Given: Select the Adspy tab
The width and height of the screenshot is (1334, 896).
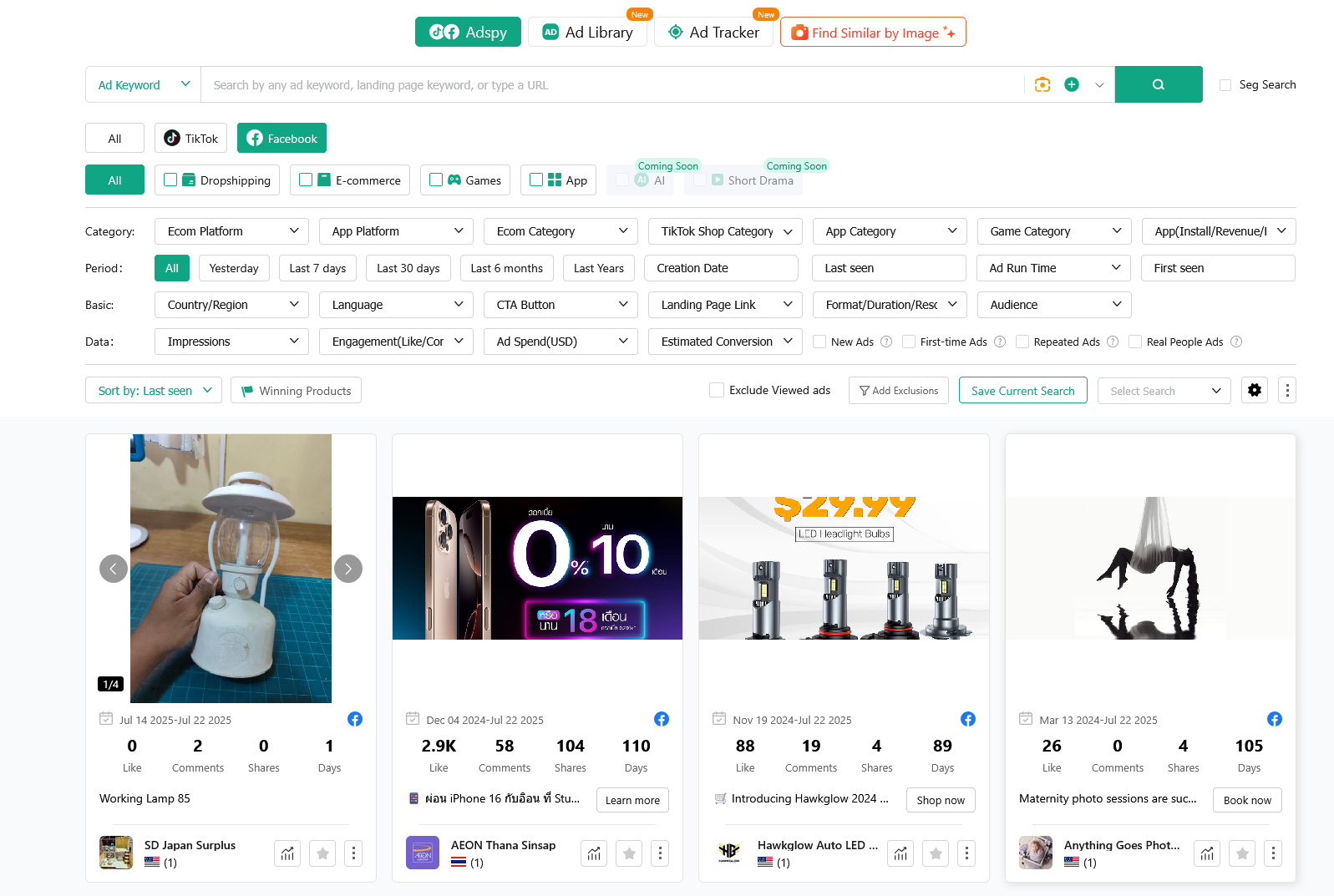Looking at the screenshot, I should [x=468, y=32].
